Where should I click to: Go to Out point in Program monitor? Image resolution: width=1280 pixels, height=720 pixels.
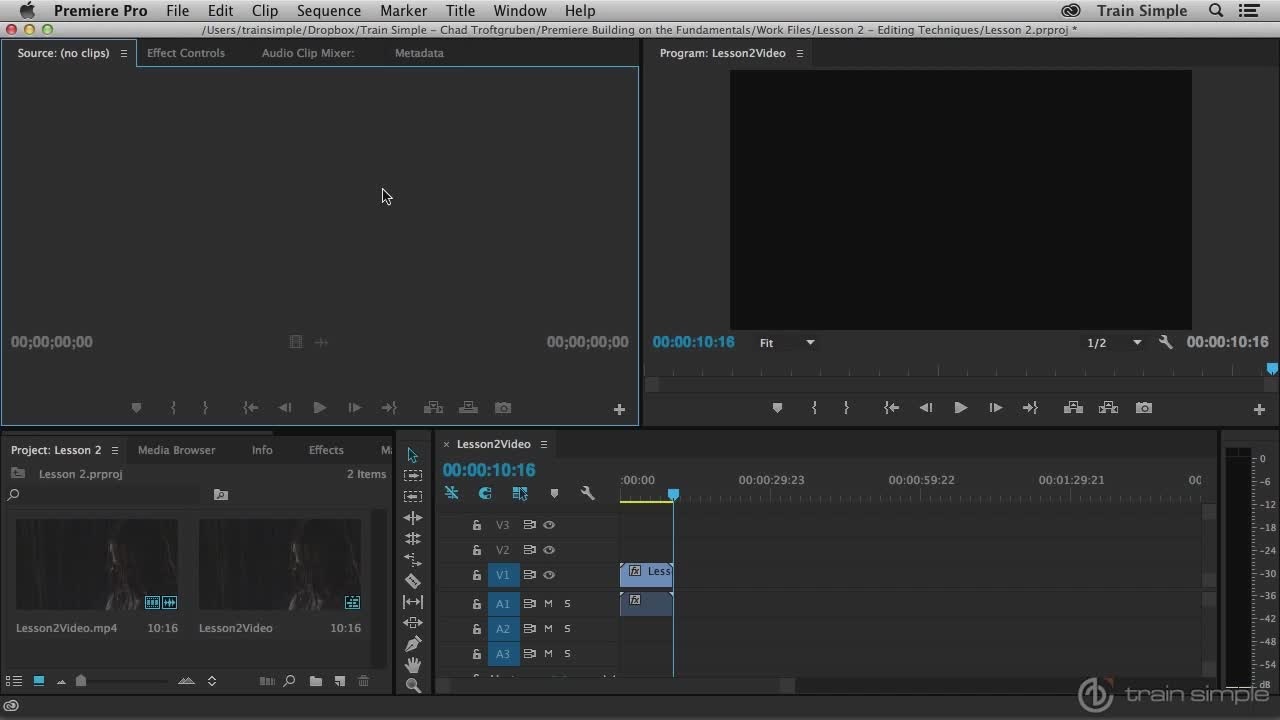[x=1030, y=408]
